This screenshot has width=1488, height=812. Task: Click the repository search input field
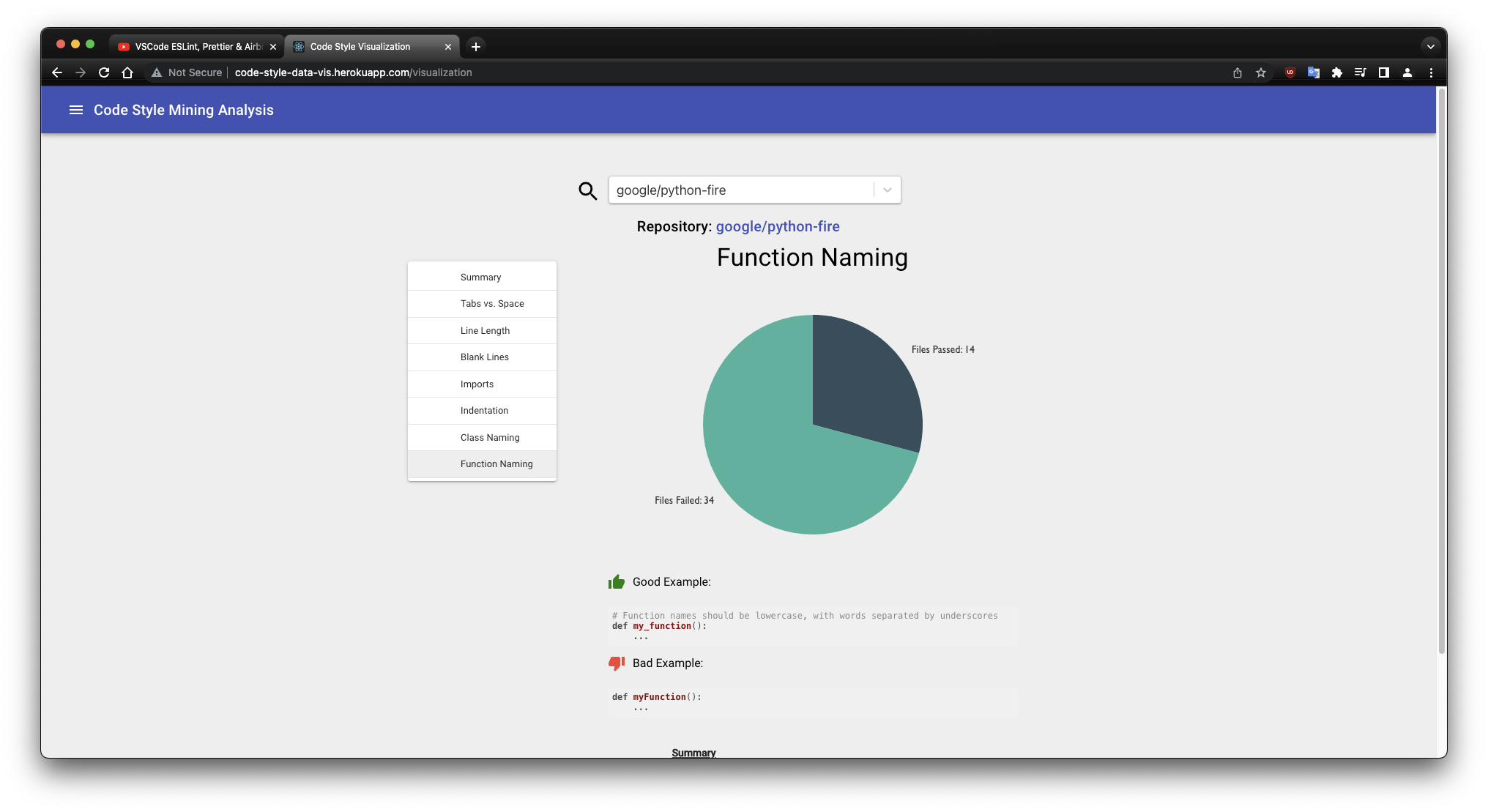(x=740, y=190)
